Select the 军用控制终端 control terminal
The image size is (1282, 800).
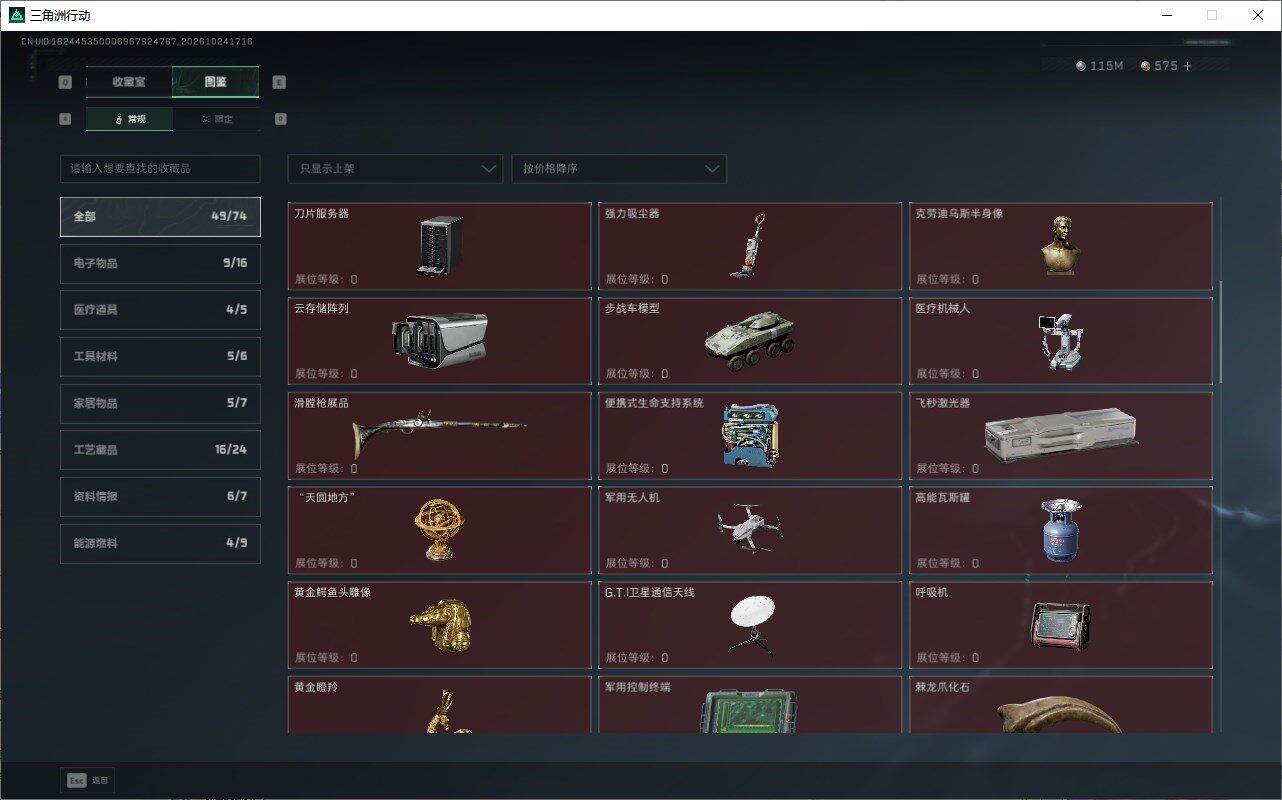tap(750, 705)
